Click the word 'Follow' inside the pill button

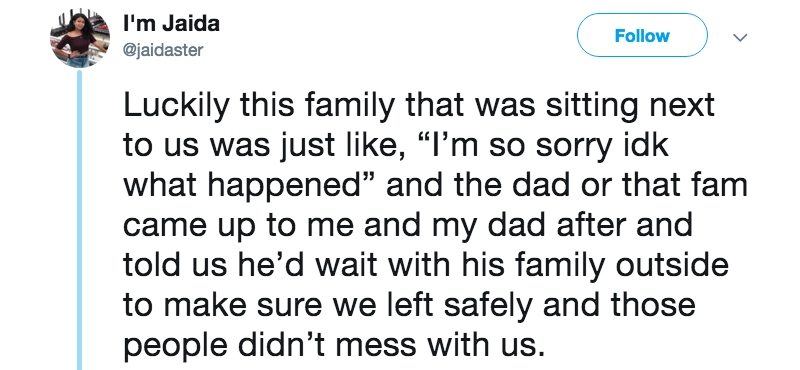pyautogui.click(x=642, y=36)
